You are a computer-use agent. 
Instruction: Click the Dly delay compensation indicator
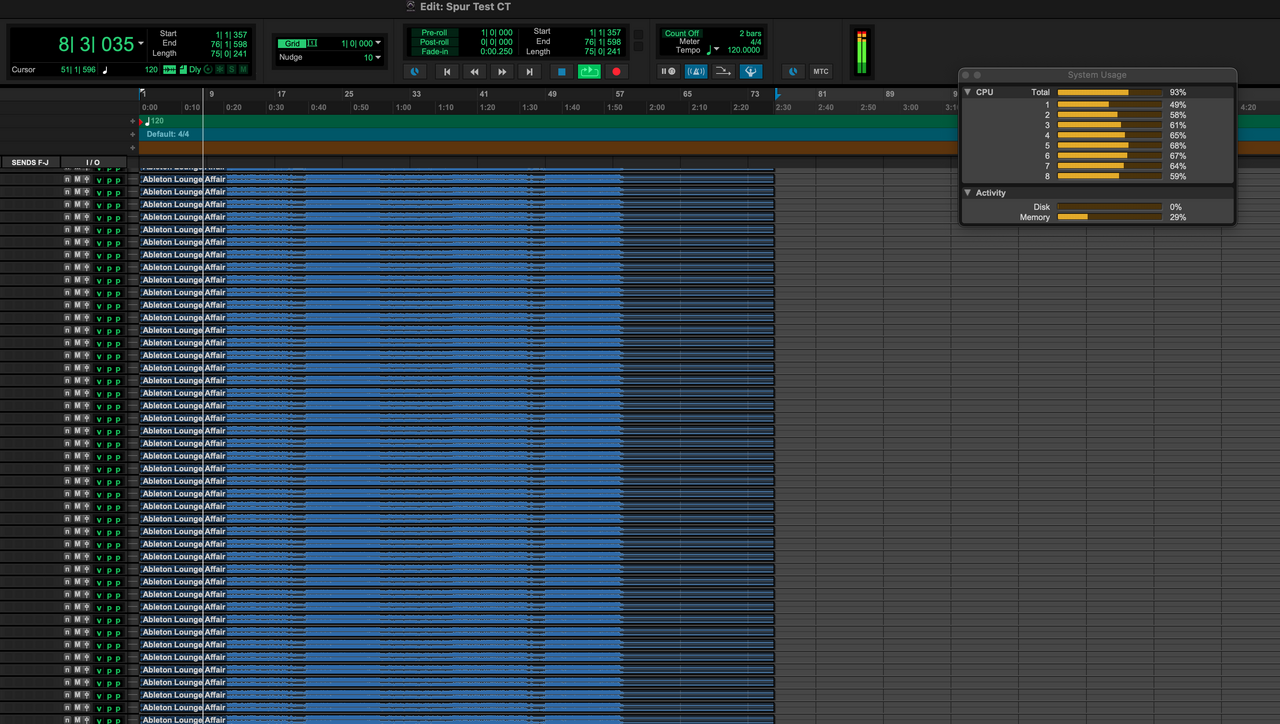click(195, 69)
